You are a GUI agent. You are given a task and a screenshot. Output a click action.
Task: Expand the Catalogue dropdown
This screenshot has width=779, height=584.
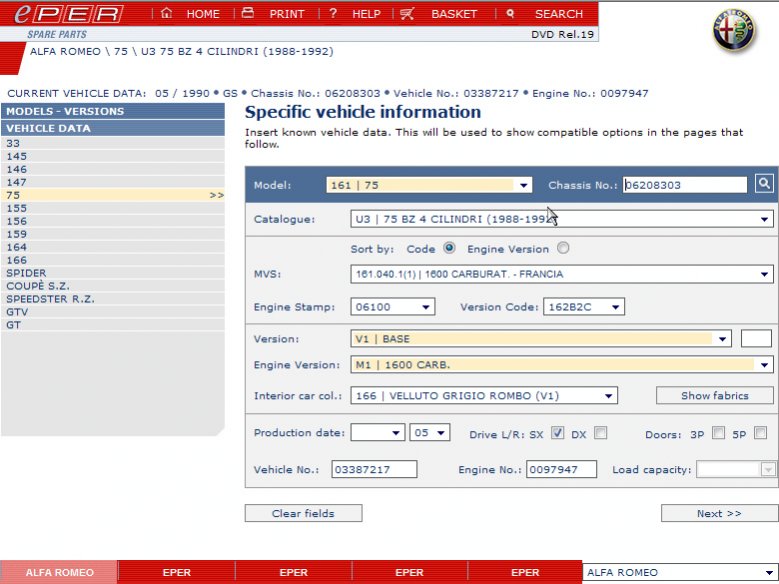pyautogui.click(x=765, y=219)
